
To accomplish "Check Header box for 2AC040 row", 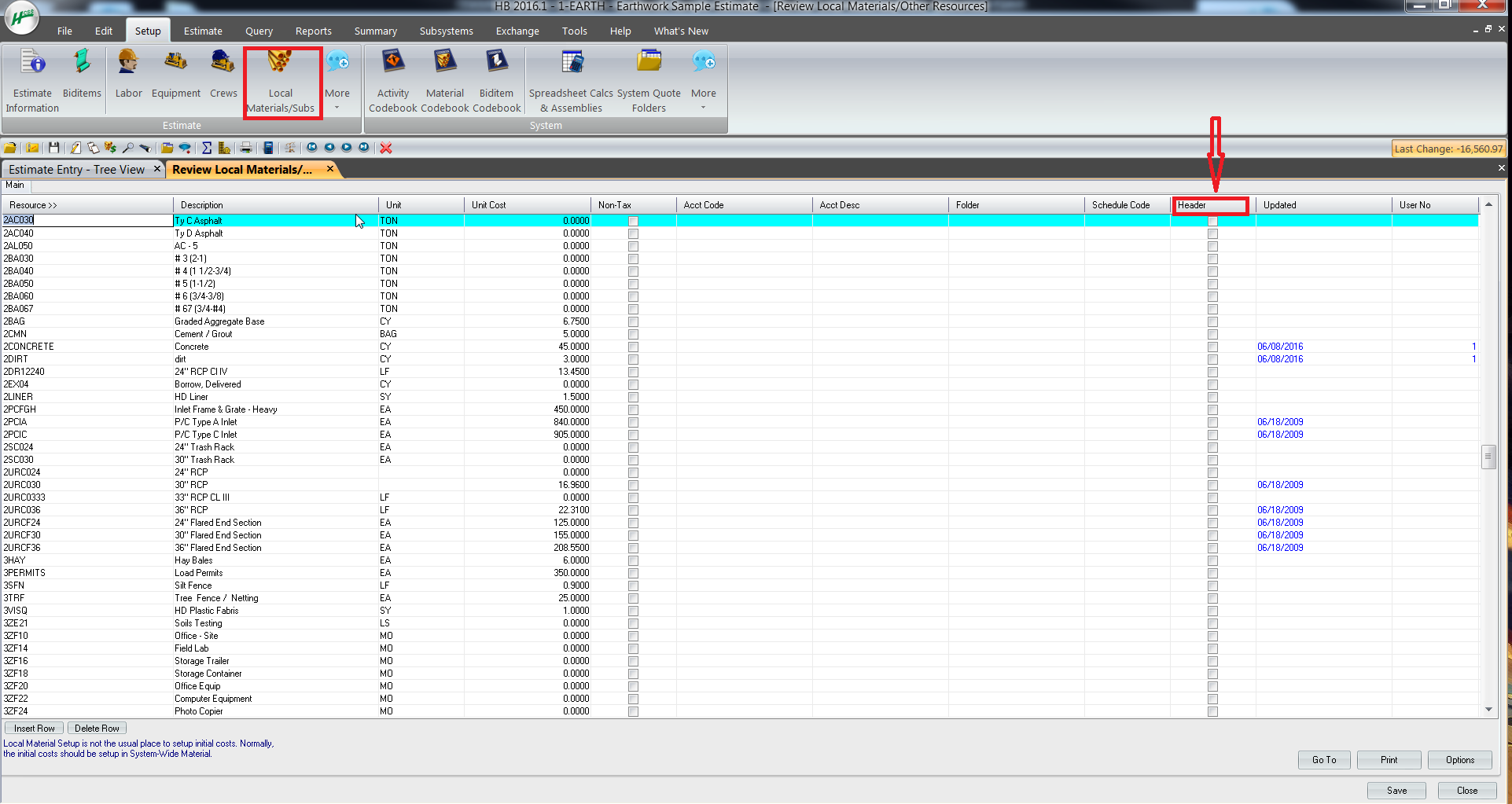I will (1212, 233).
